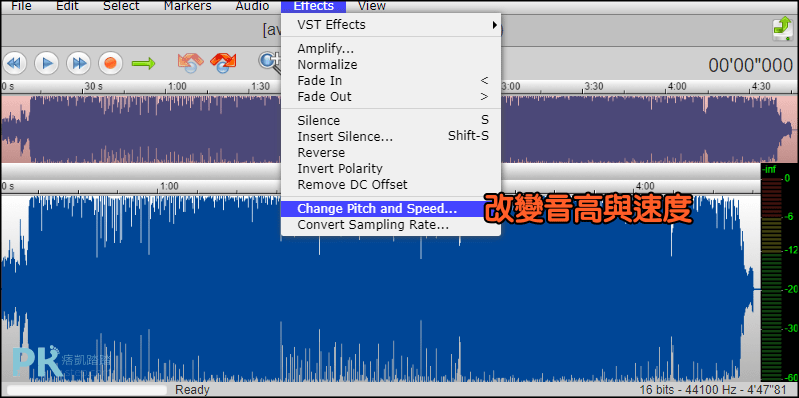Choose Amplify... from Effects menu

click(x=391, y=49)
